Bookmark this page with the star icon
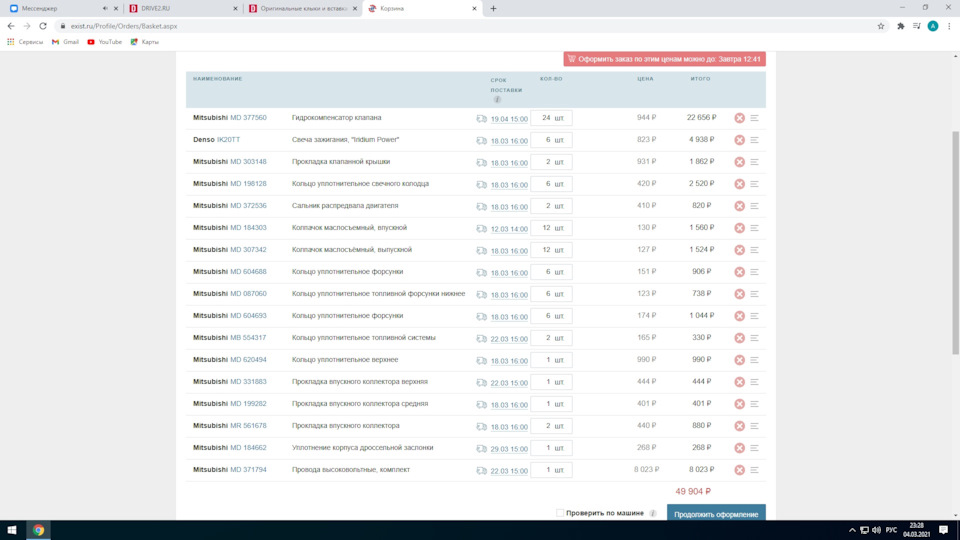This screenshot has height=540, width=960. [x=881, y=26]
